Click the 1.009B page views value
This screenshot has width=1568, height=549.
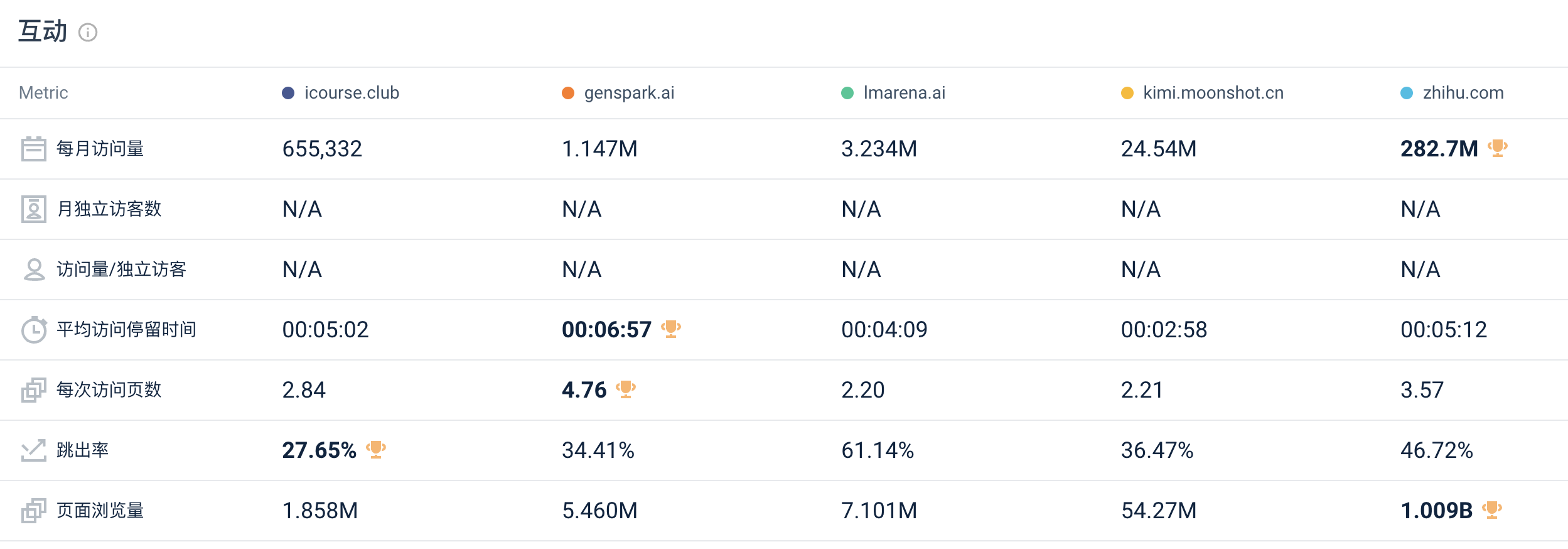click(x=1437, y=511)
